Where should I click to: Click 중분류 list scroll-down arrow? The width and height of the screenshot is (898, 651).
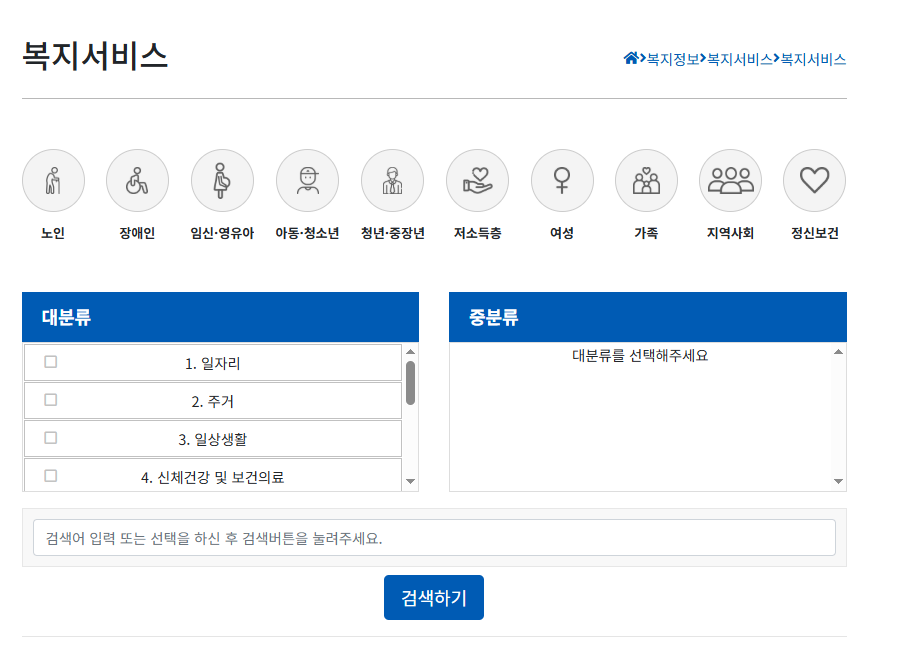click(838, 482)
